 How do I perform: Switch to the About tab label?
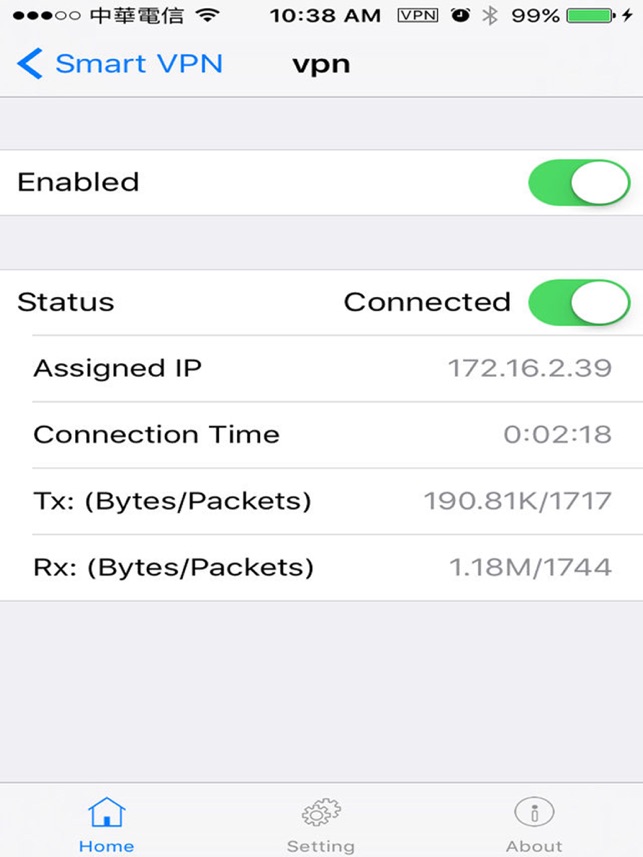[534, 846]
